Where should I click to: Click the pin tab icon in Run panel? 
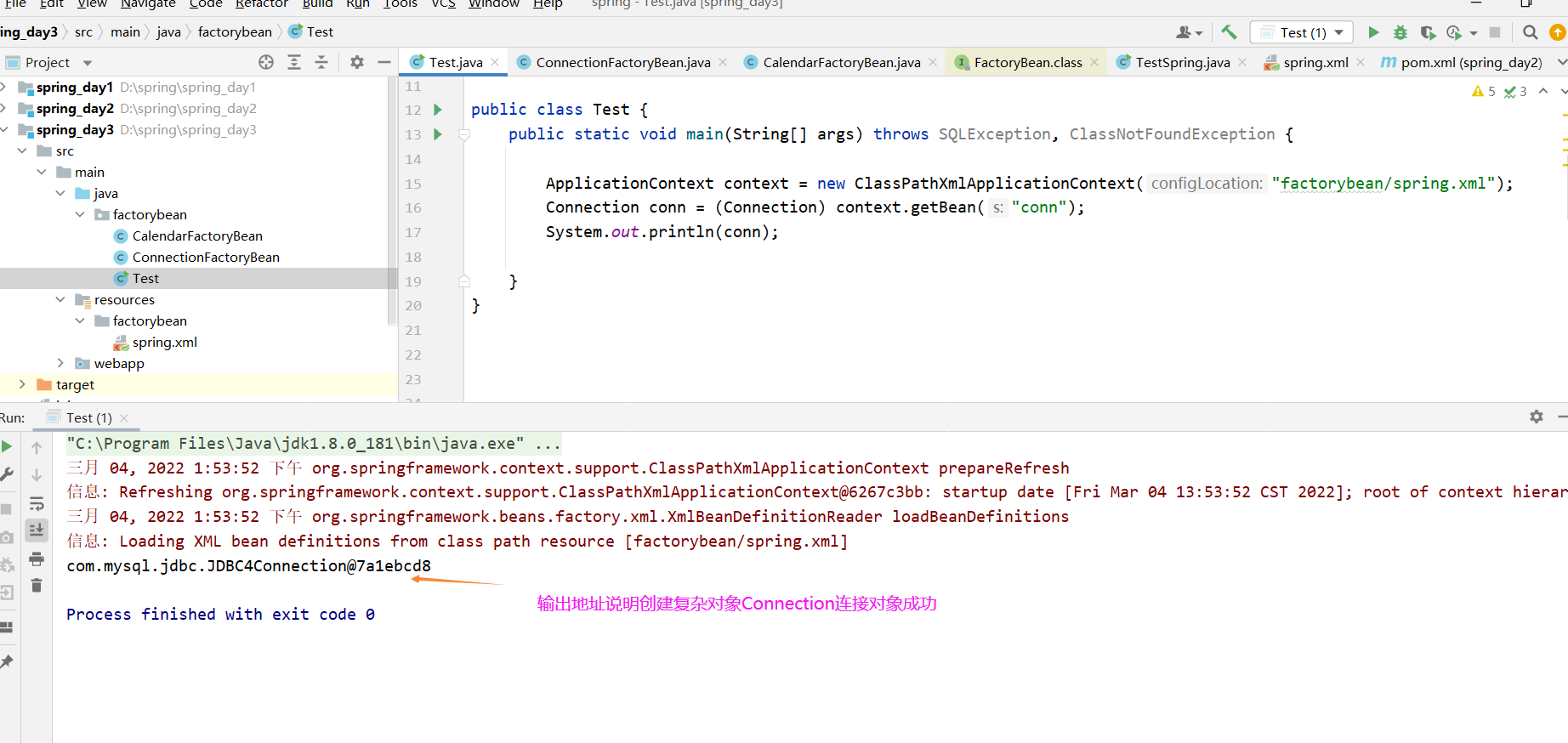pos(7,661)
